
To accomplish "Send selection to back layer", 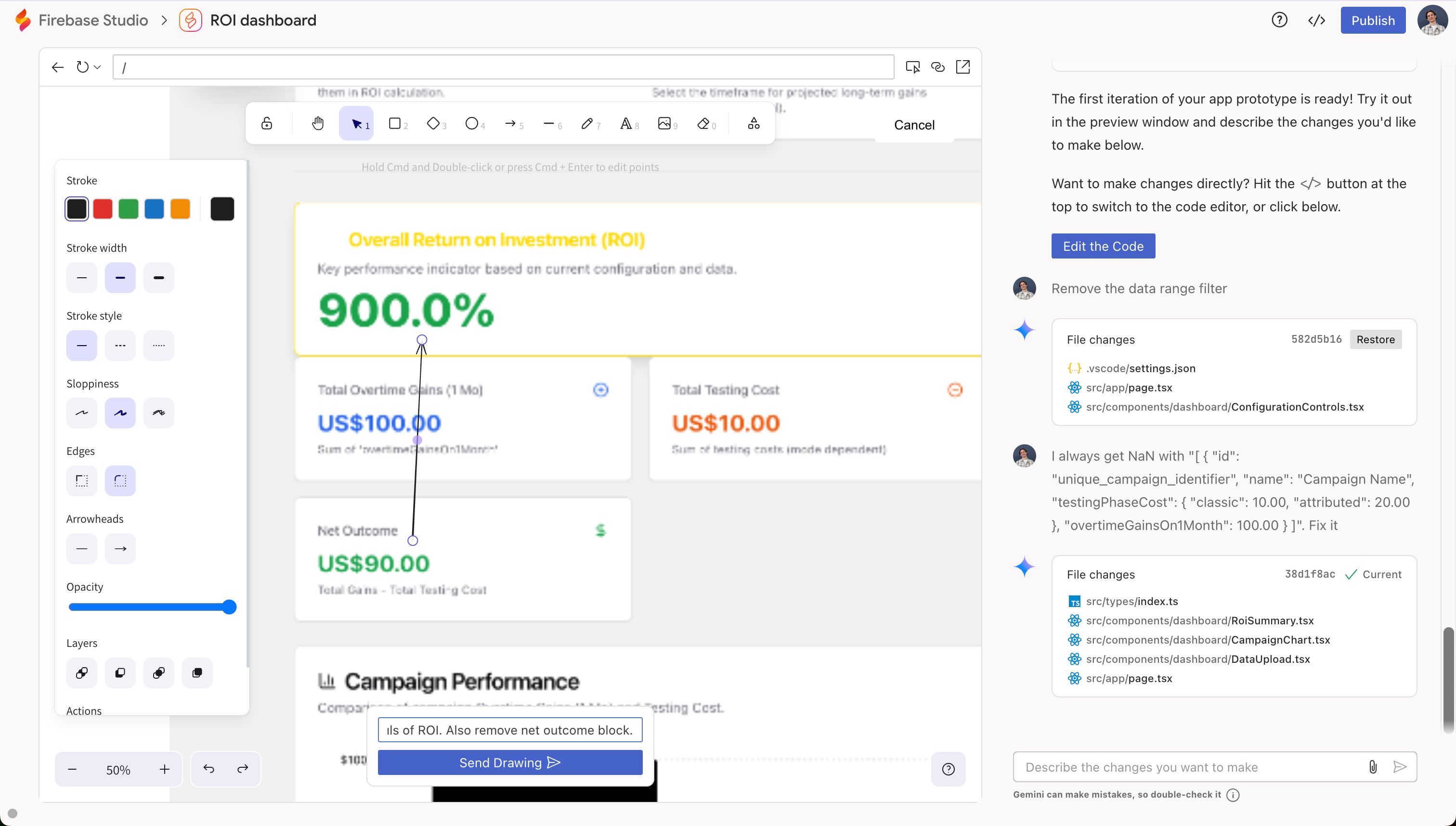I will (82, 673).
